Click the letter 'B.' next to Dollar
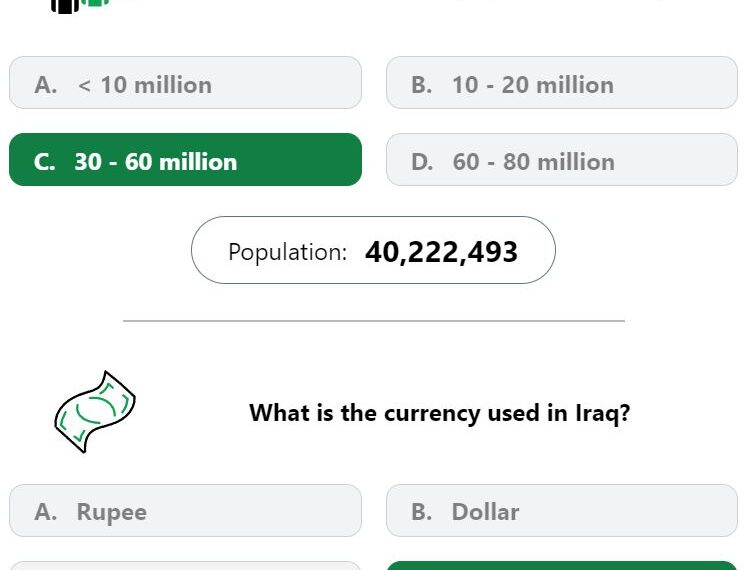Screen dimensions: 746x570 click(422, 512)
